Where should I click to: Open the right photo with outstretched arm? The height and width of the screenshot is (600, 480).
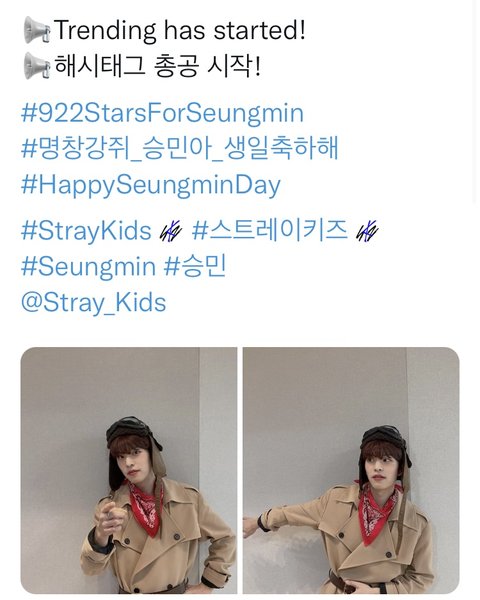pos(351,470)
